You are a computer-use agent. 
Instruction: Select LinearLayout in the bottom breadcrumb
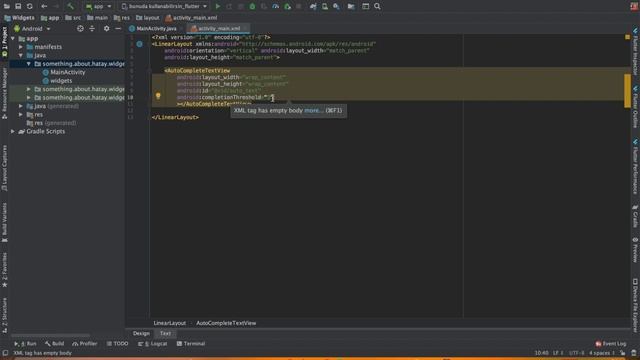click(170, 323)
